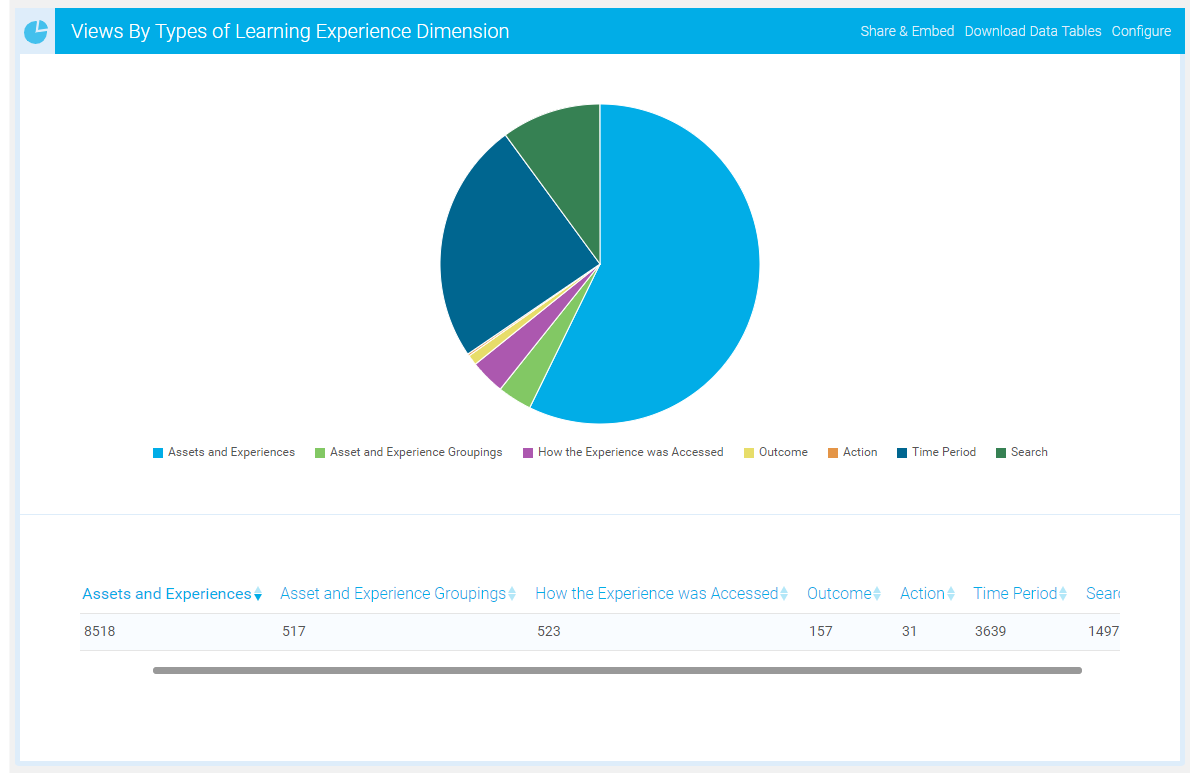Click the purple 'How the Experience was Accessed' legend icon
Image resolution: width=1200 pixels, height=773 pixels.
click(527, 452)
